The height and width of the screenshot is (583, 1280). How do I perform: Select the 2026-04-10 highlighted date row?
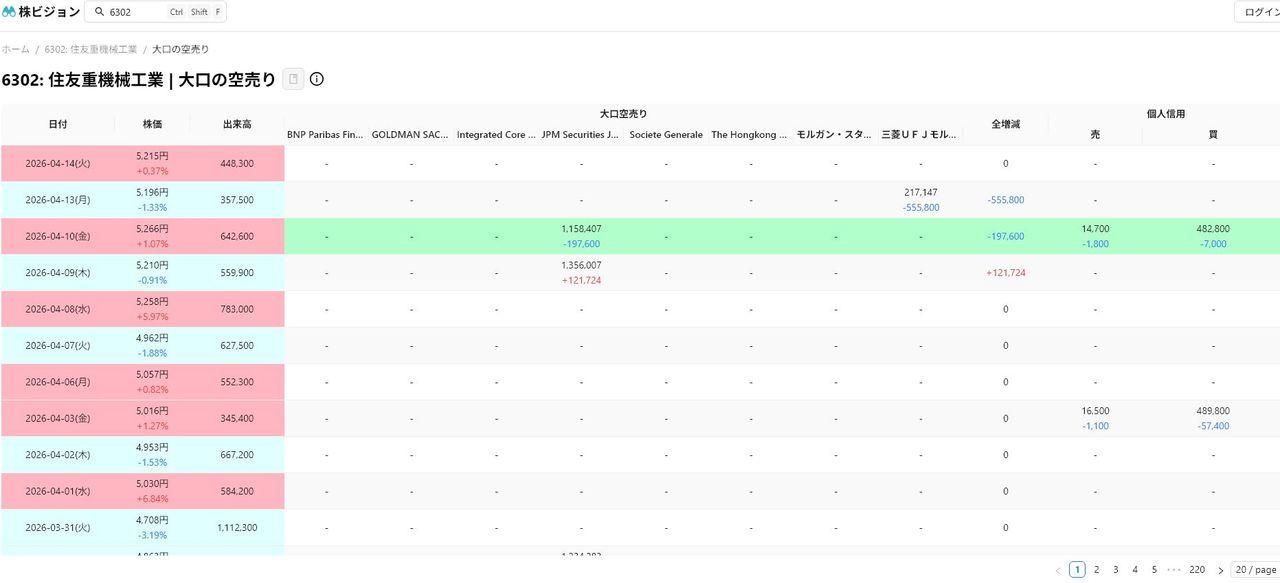pyautogui.click(x=57, y=237)
